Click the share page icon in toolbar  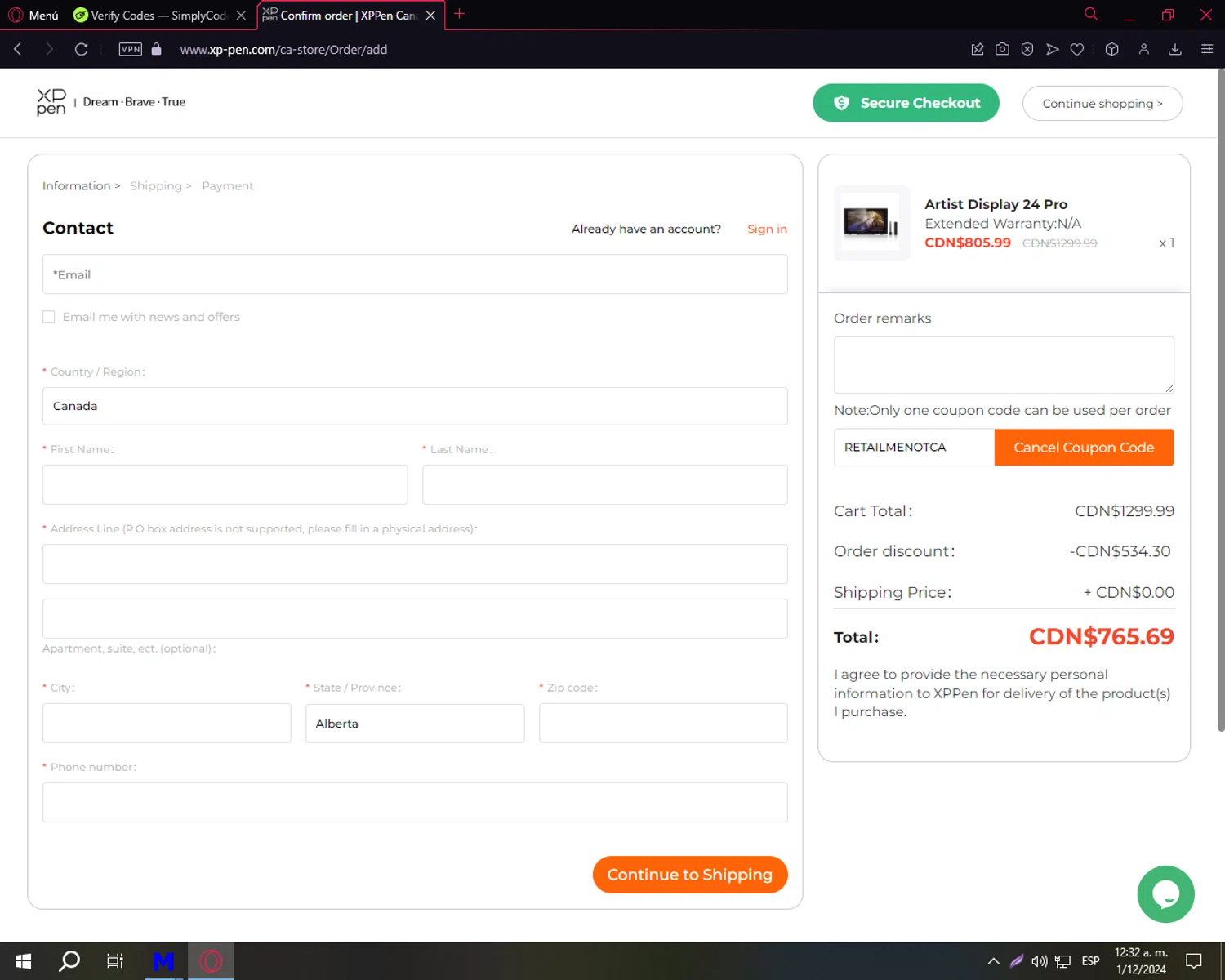(978, 49)
